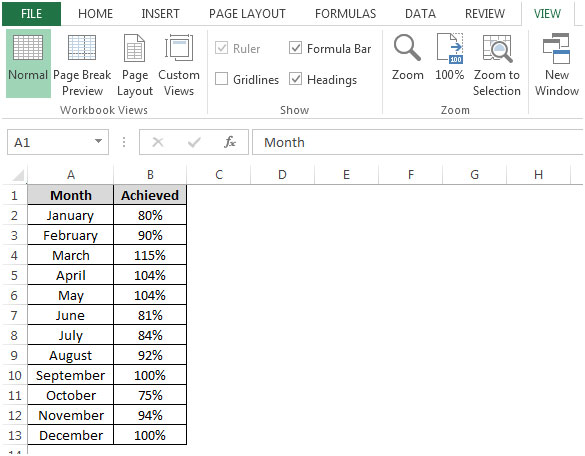Select the January cell
The height and width of the screenshot is (456, 585).
[71, 215]
